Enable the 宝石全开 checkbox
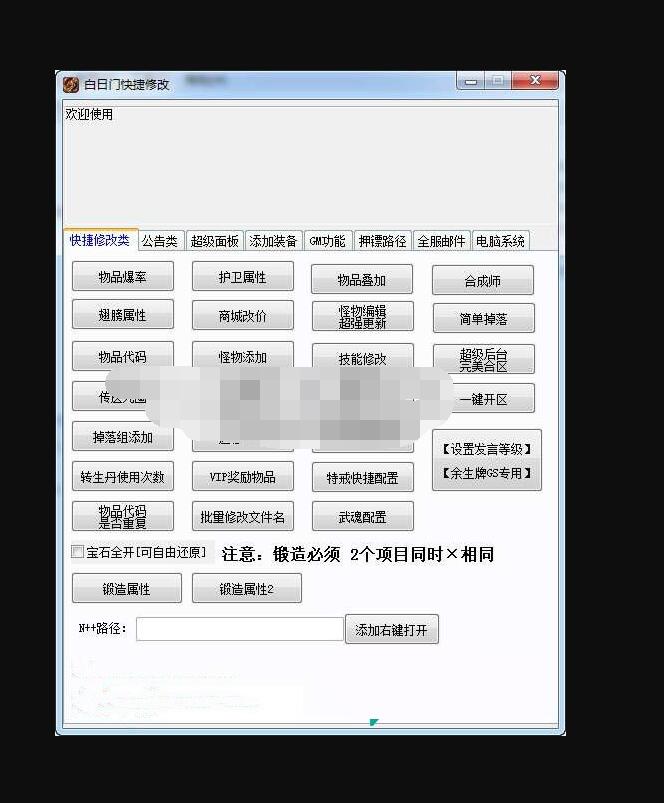Screen dimensions: 664x803 click(78, 552)
